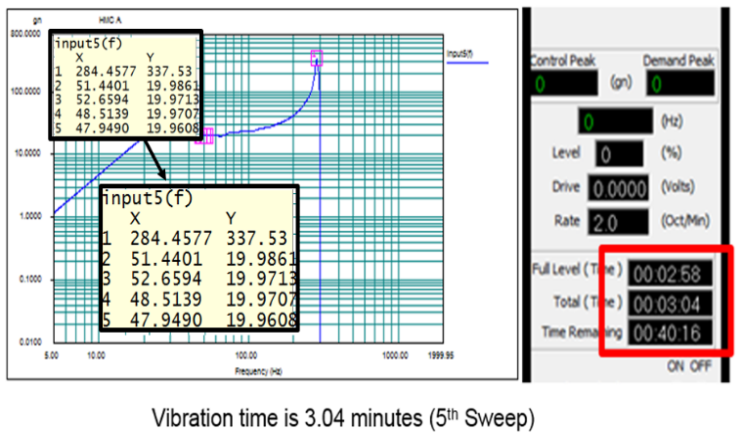Image resolution: width=745 pixels, height=440 pixels.
Task: Select row 1 in the enlarged input5(f) table
Action: pyautogui.click(x=200, y=238)
